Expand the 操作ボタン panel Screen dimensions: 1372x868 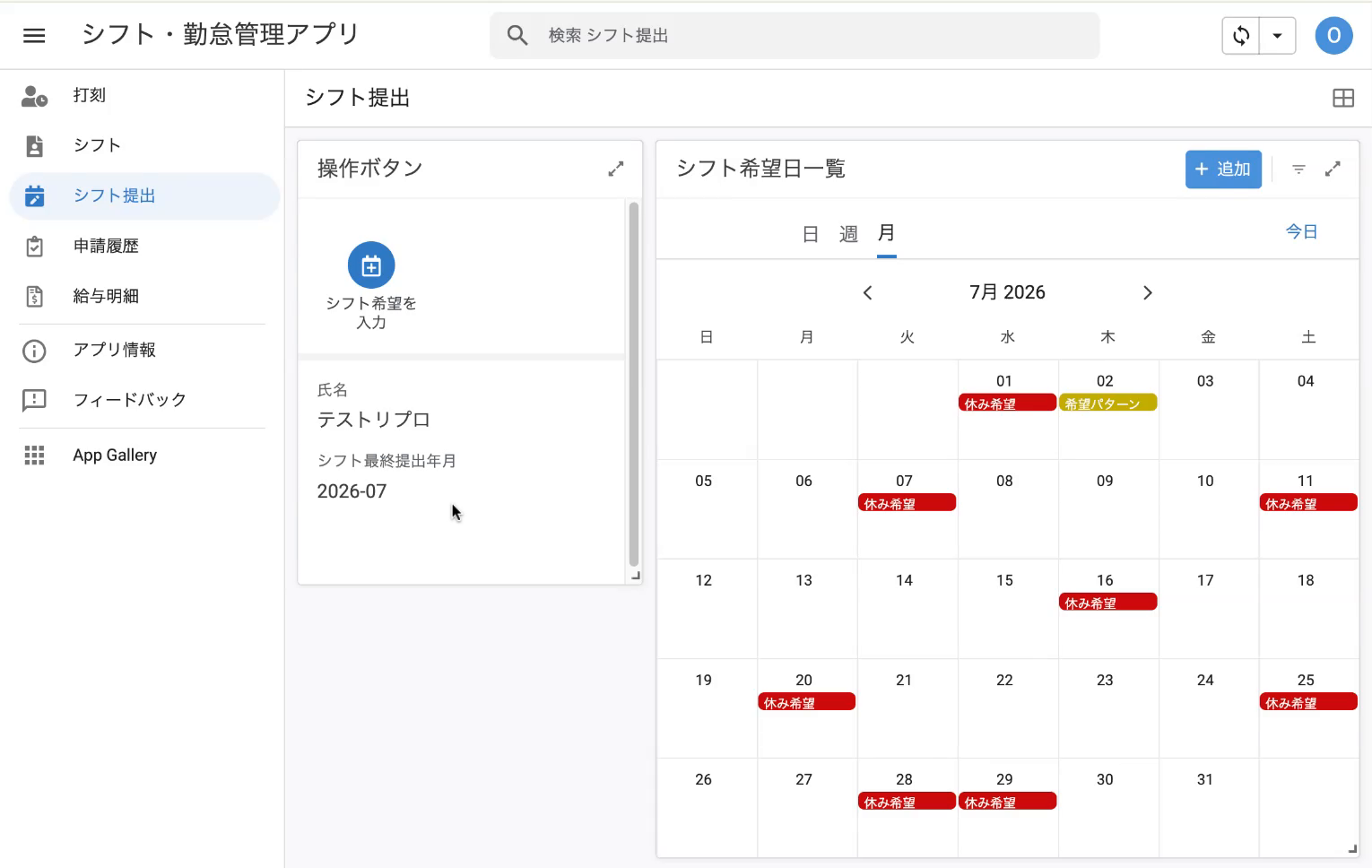tap(615, 169)
